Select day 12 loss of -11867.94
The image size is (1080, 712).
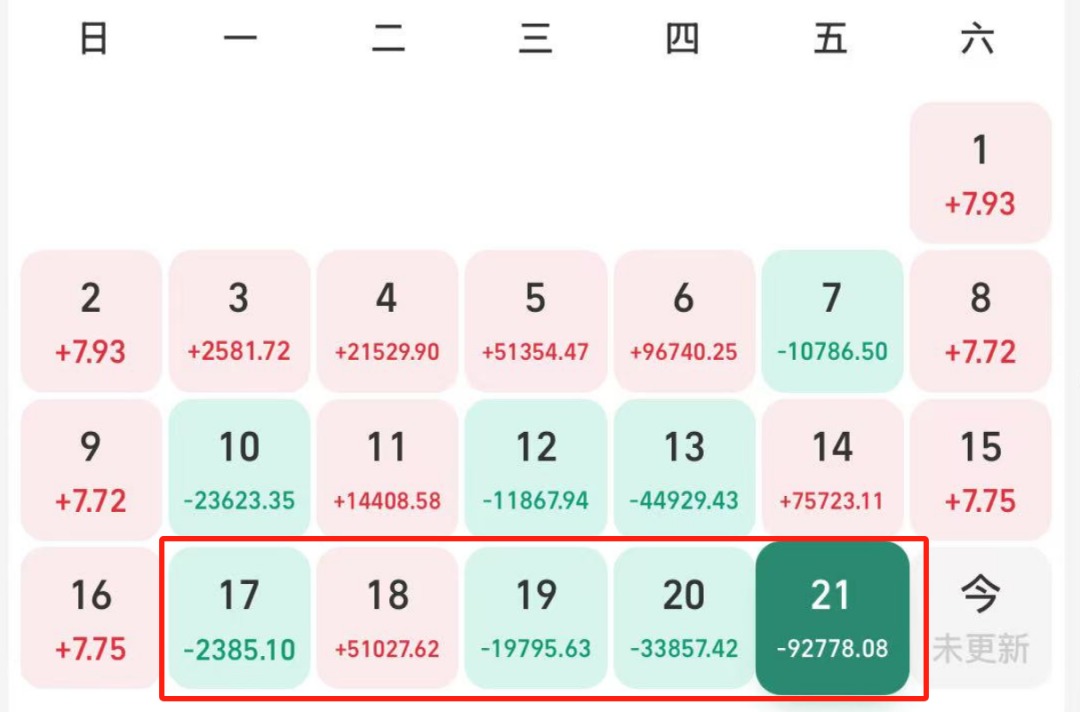[x=536, y=470]
